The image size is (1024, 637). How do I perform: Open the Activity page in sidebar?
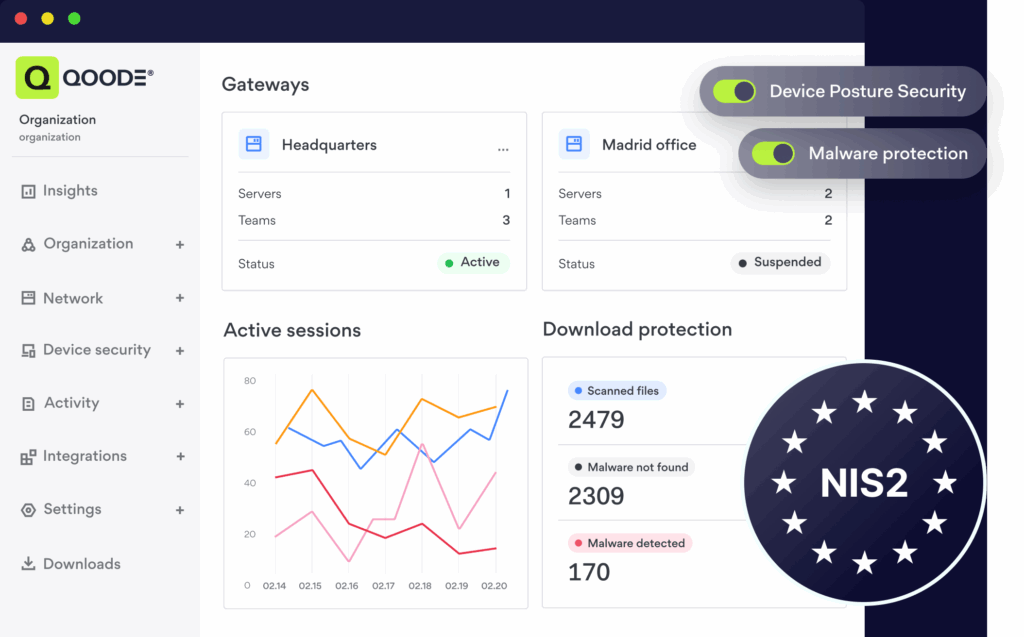(71, 403)
